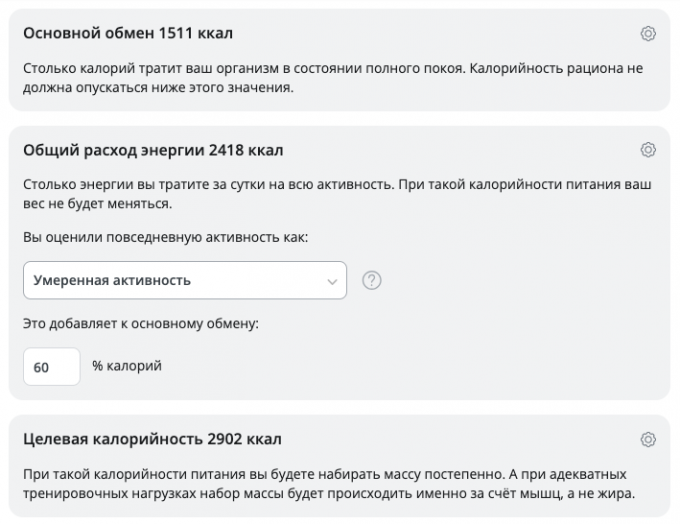Click the chevron arrow in activity dropdown

click(332, 281)
